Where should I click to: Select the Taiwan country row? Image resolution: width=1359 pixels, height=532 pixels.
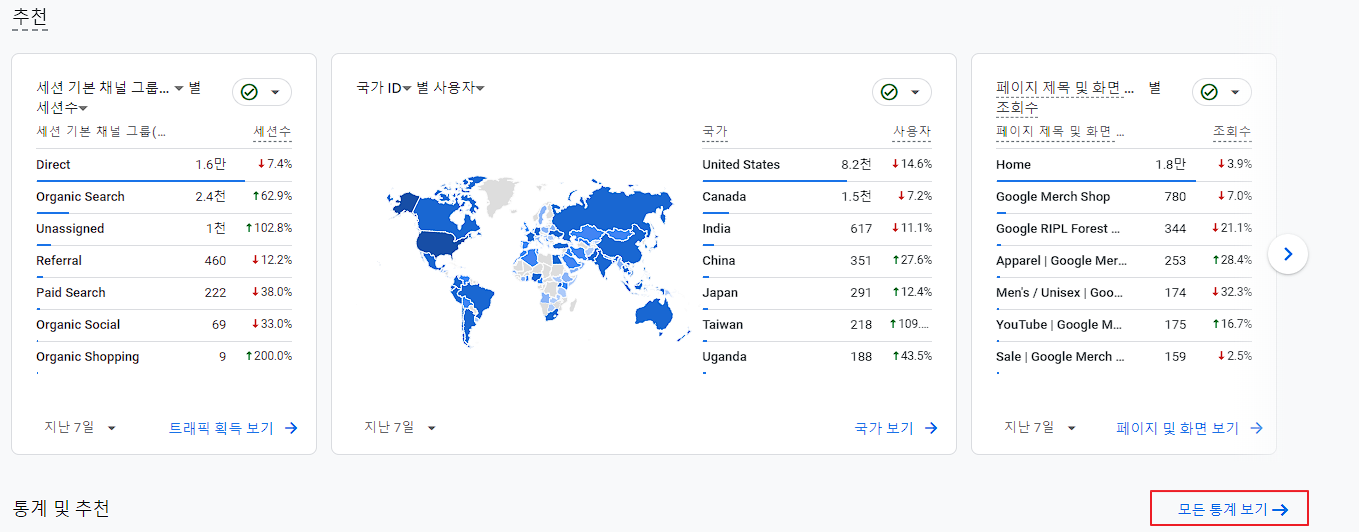point(817,324)
